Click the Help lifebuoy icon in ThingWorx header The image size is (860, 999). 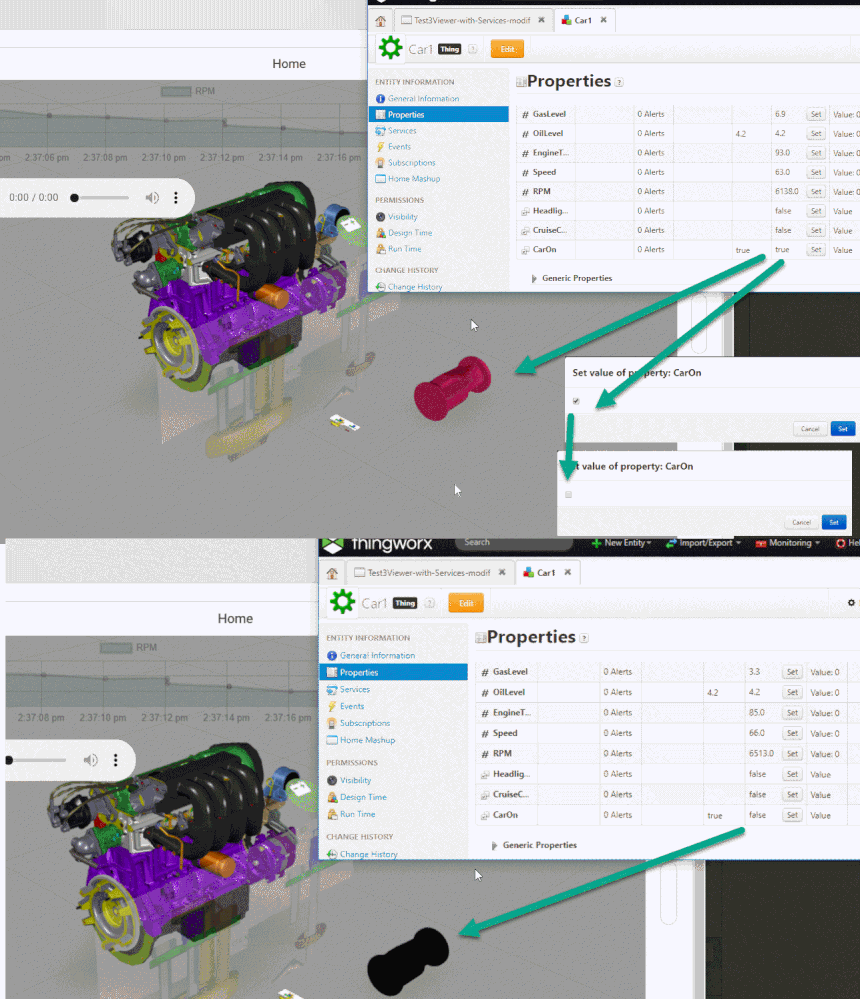[x=841, y=543]
